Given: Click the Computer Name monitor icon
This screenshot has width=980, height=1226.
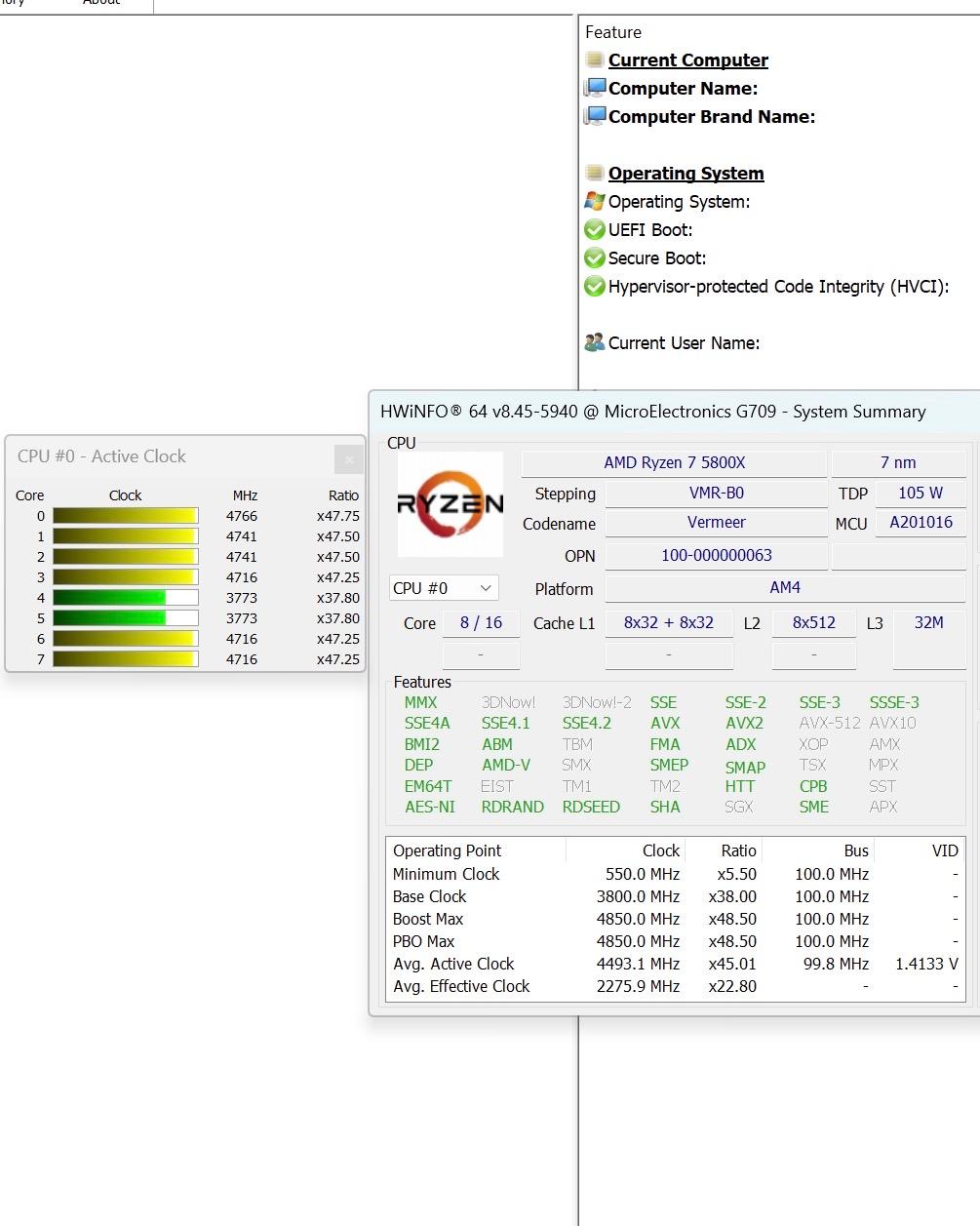Looking at the screenshot, I should click(595, 88).
